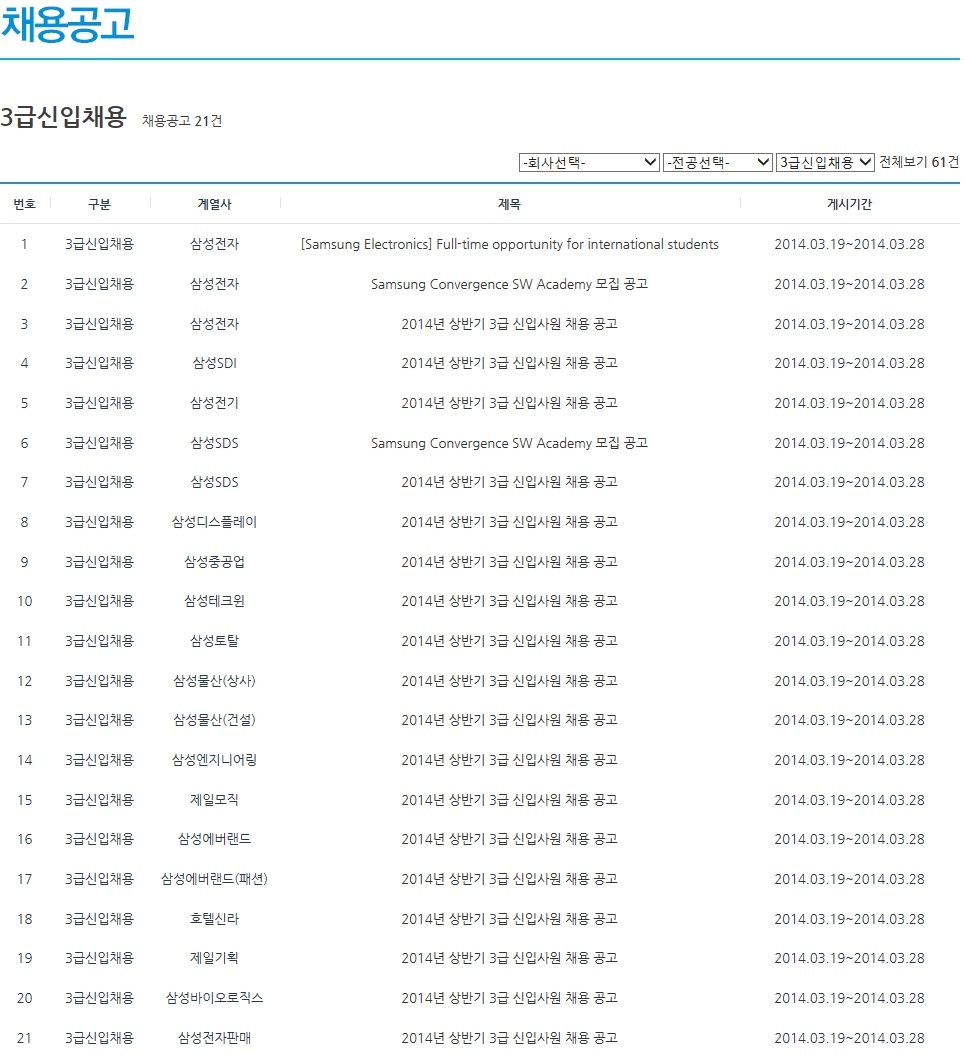Open the 3급신입채용 category dropdown
964x1056 pixels.
pos(825,162)
